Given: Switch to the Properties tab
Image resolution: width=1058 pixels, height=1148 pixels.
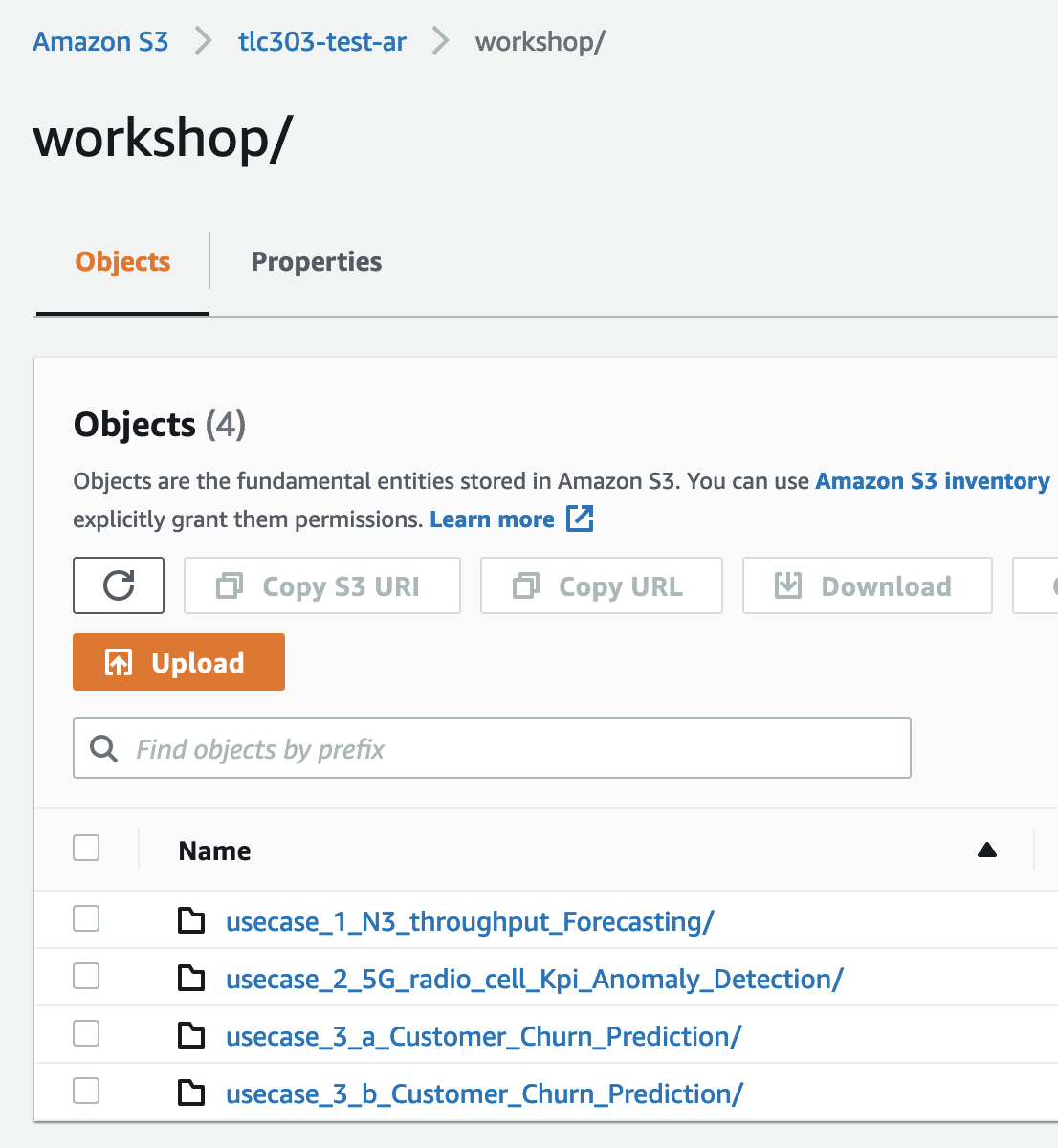Looking at the screenshot, I should tap(317, 262).
